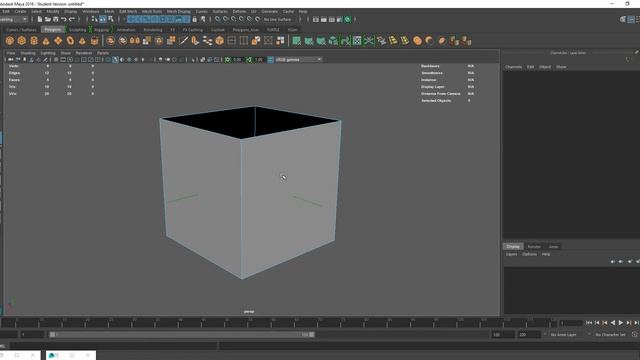Screen dimensions: 640x360
Task: Toggle the third magnet snap icon
Action: (x=233, y=19)
